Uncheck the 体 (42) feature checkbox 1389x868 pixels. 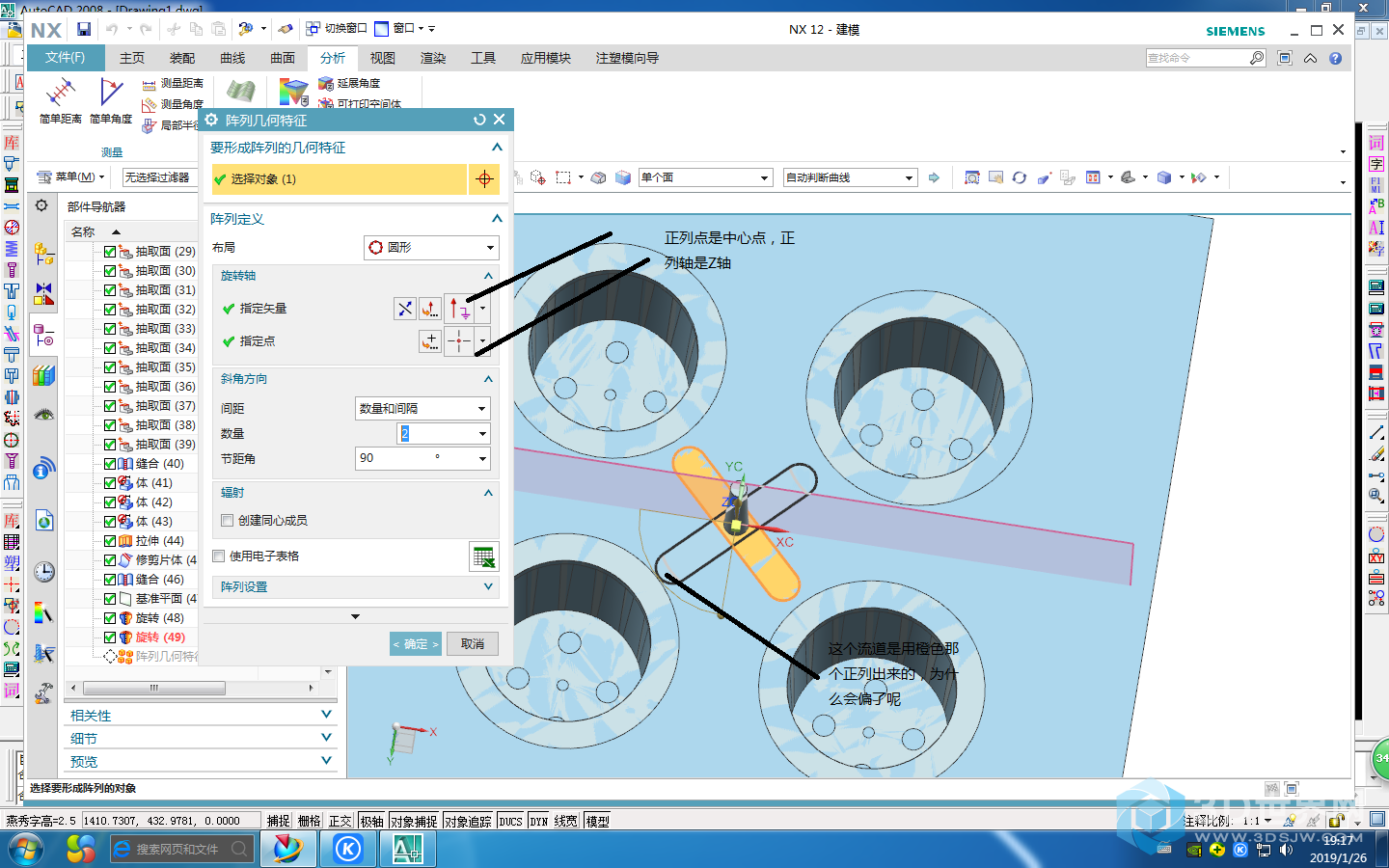[x=110, y=502]
